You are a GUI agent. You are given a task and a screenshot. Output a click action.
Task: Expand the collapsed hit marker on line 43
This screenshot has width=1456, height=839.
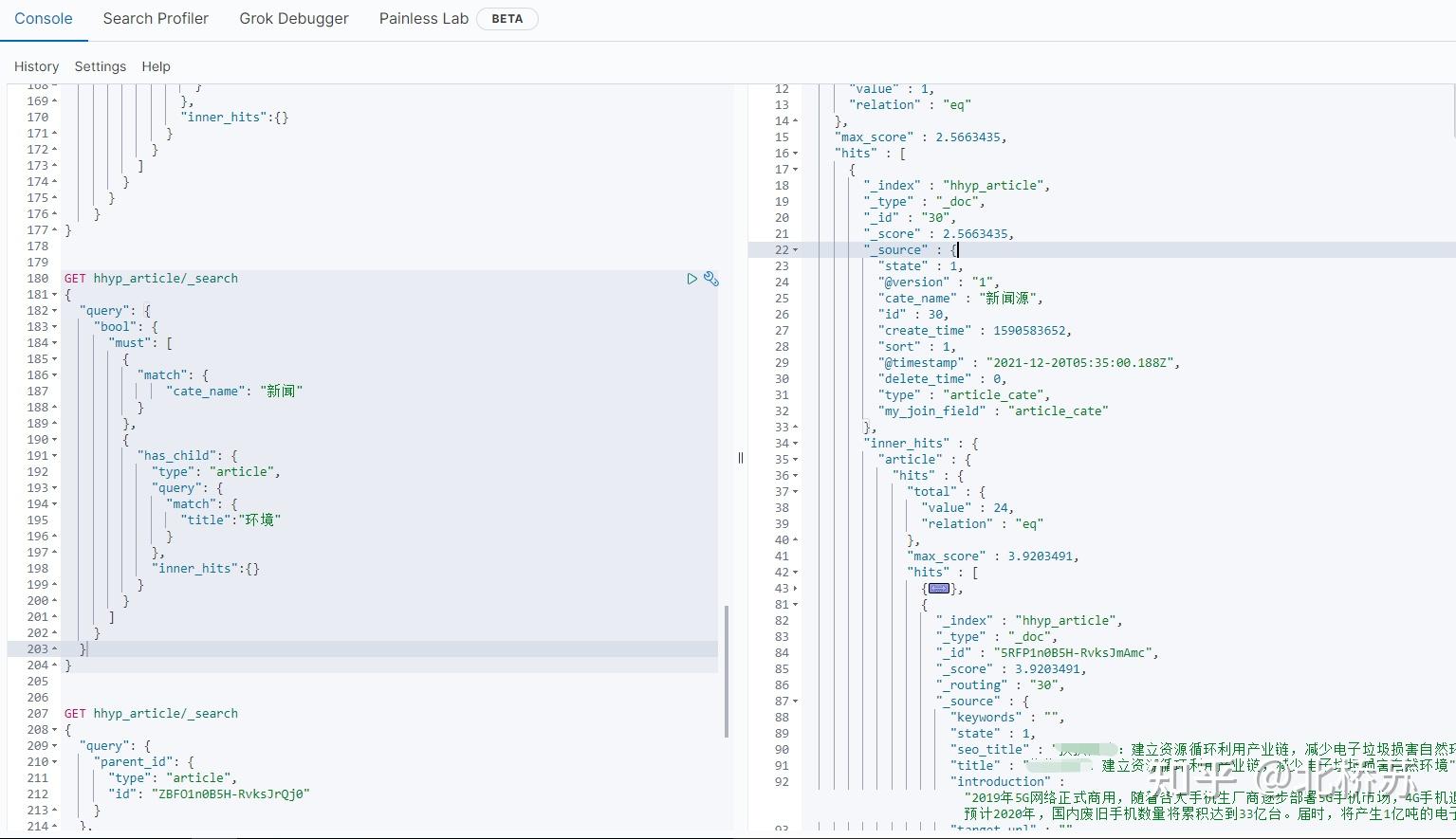click(939, 589)
